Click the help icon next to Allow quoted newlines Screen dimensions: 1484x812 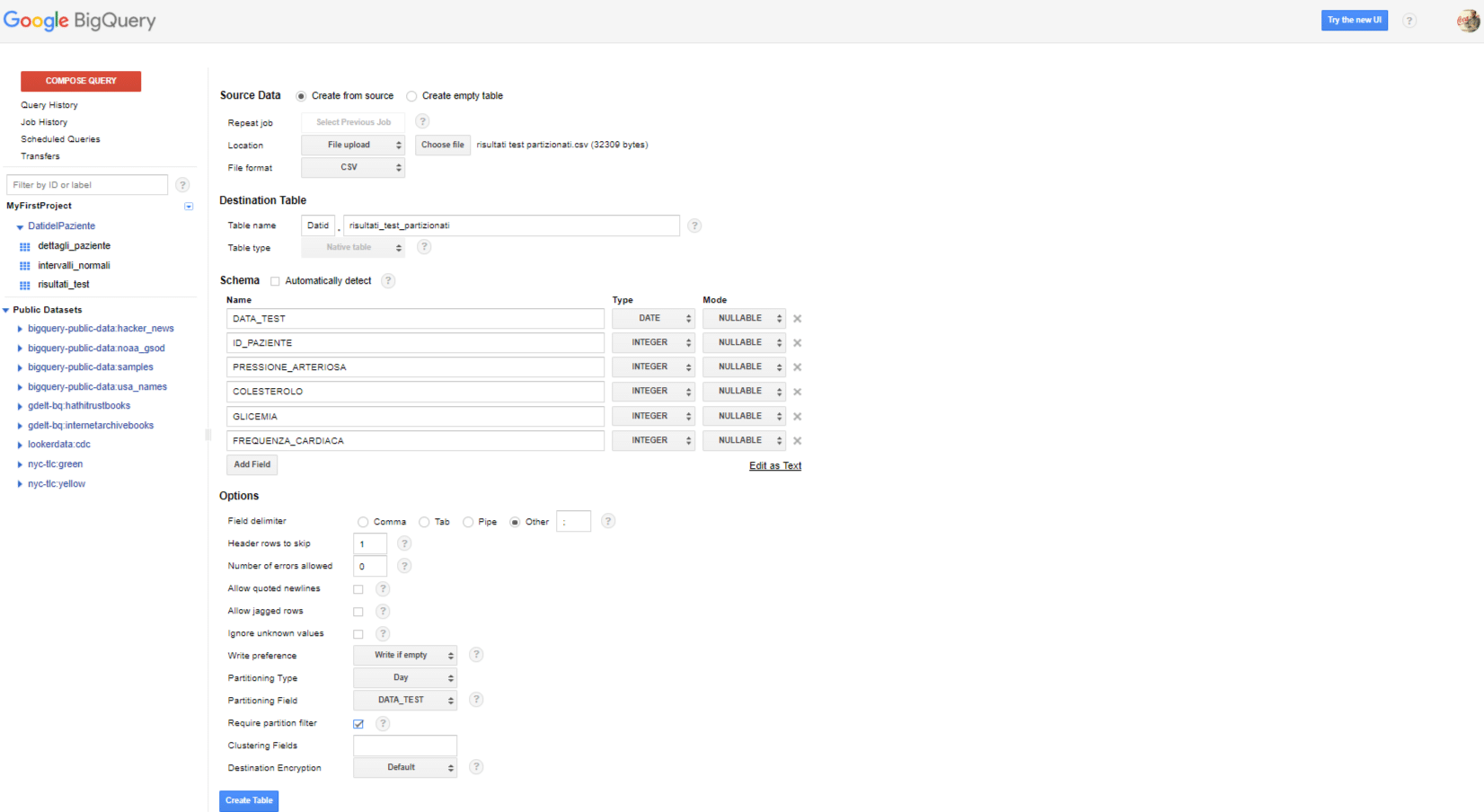coord(383,589)
